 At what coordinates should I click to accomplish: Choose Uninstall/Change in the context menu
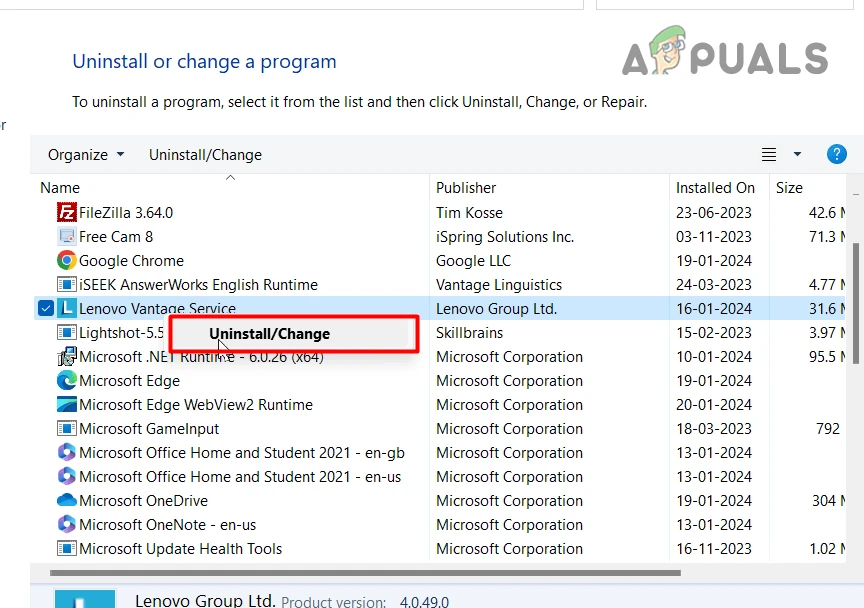(x=293, y=334)
